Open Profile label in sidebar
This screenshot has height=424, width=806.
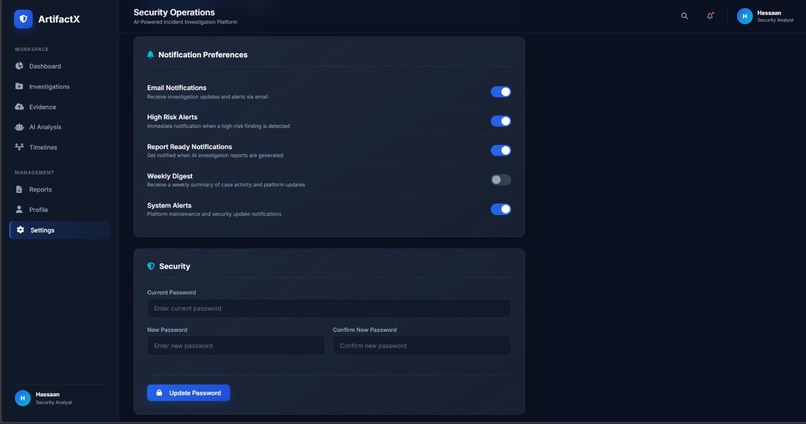coord(39,210)
